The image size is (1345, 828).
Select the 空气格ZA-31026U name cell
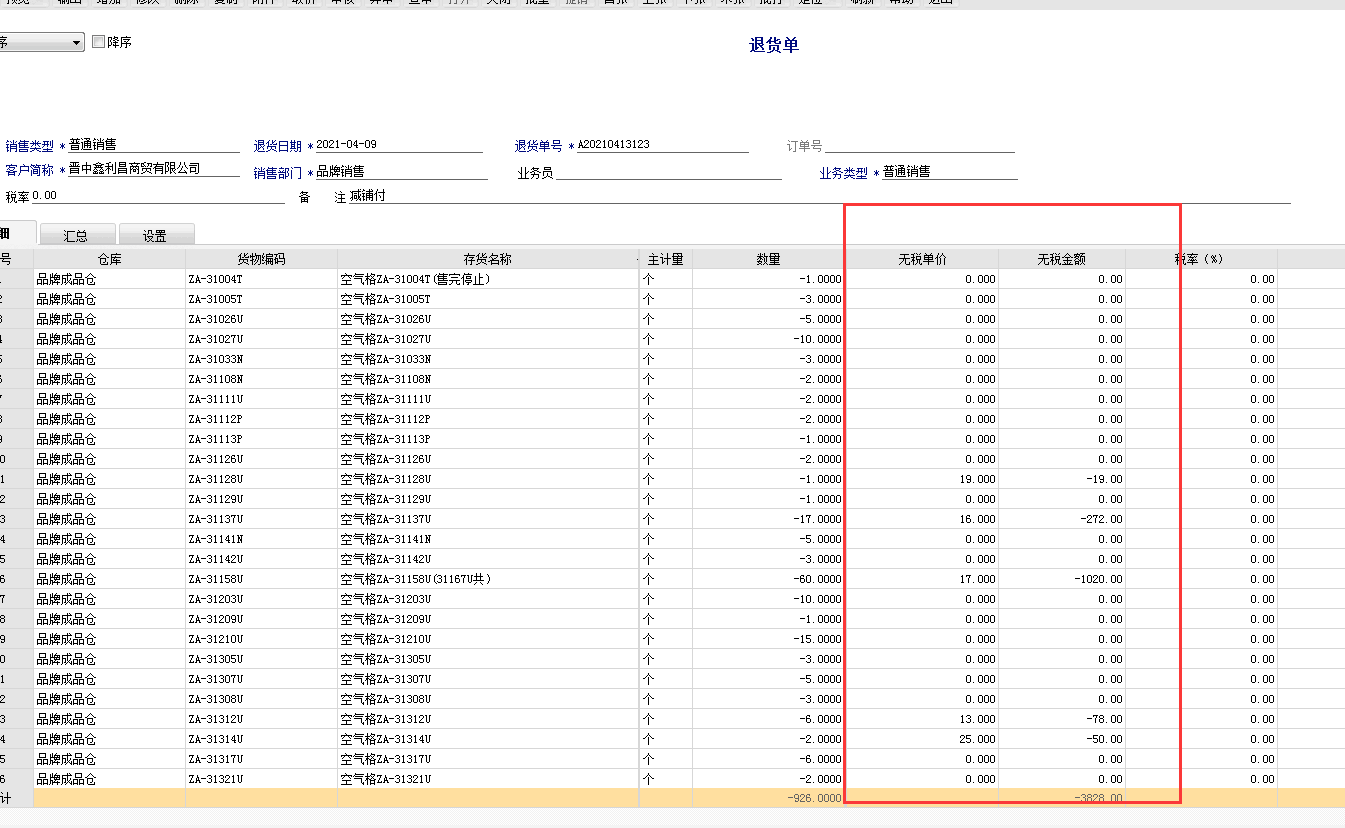click(x=488, y=319)
